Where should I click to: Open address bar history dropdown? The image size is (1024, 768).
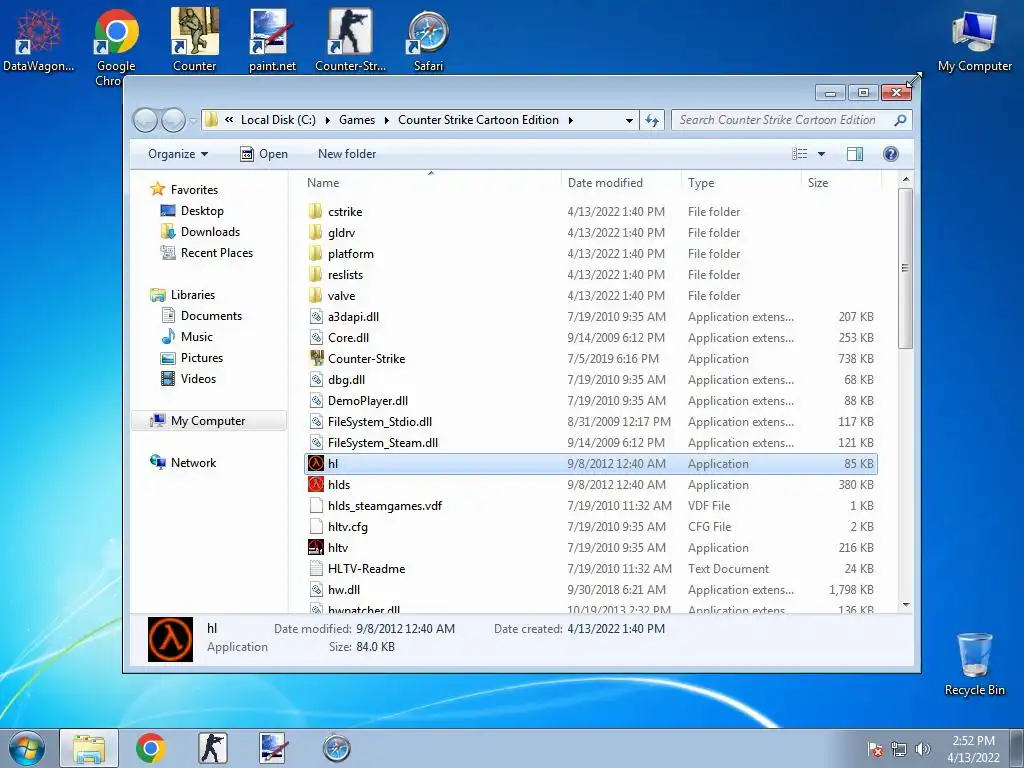[629, 120]
